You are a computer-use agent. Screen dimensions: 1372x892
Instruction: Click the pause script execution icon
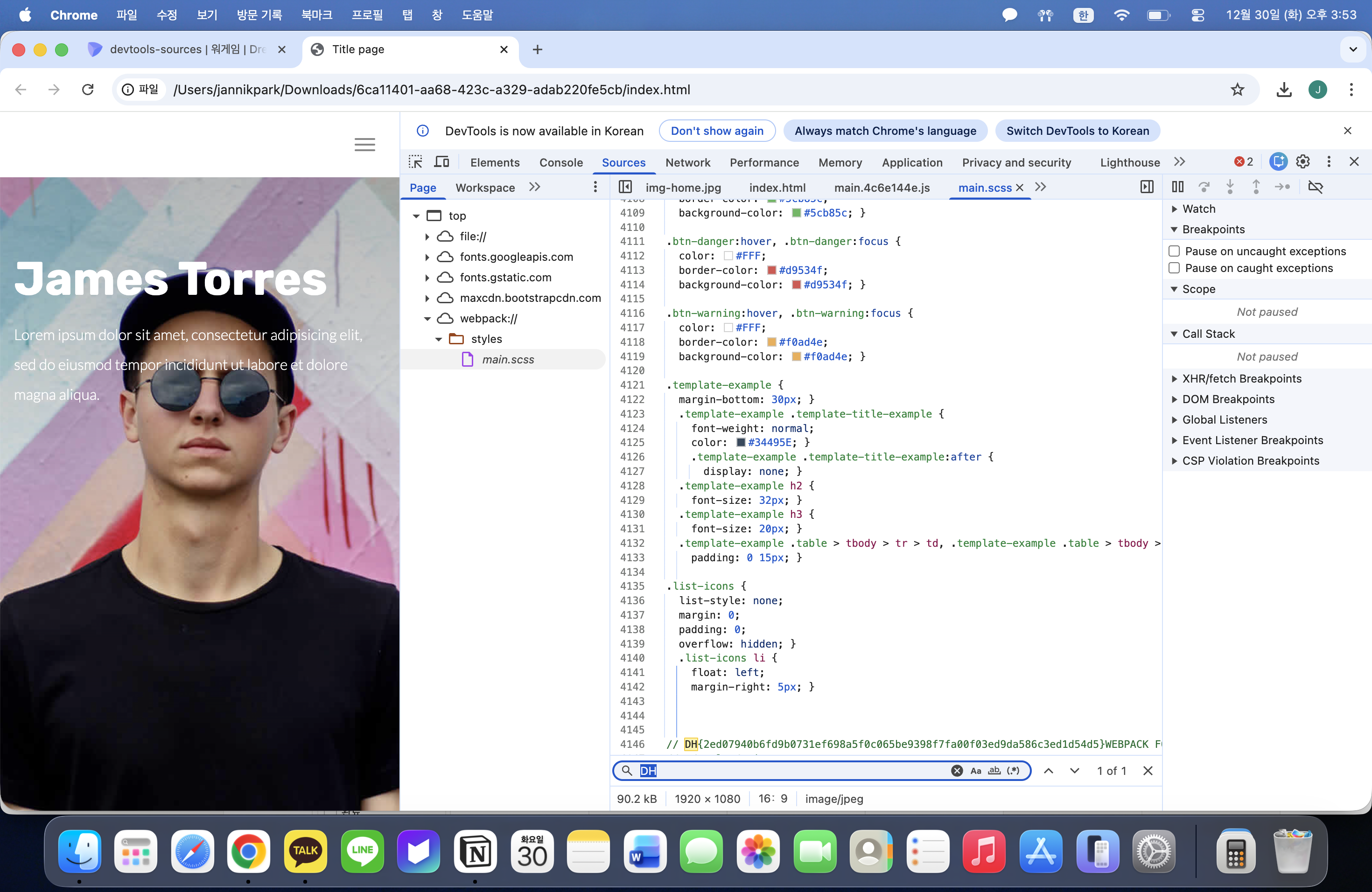click(x=1178, y=187)
